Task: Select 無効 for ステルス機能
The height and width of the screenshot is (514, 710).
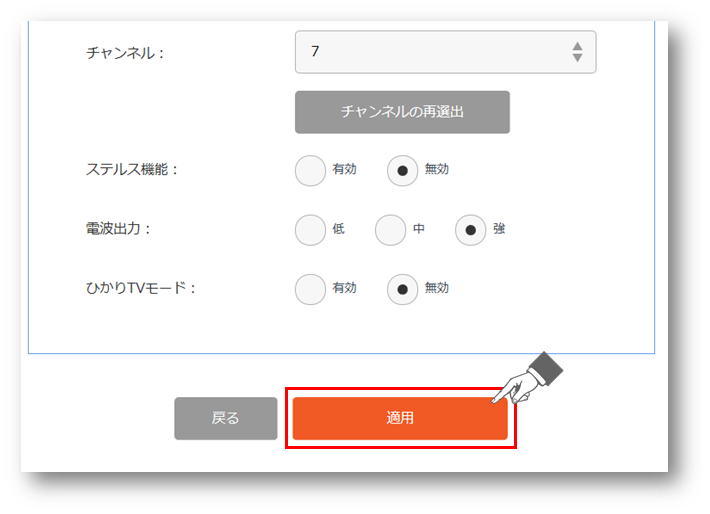Action: point(402,171)
